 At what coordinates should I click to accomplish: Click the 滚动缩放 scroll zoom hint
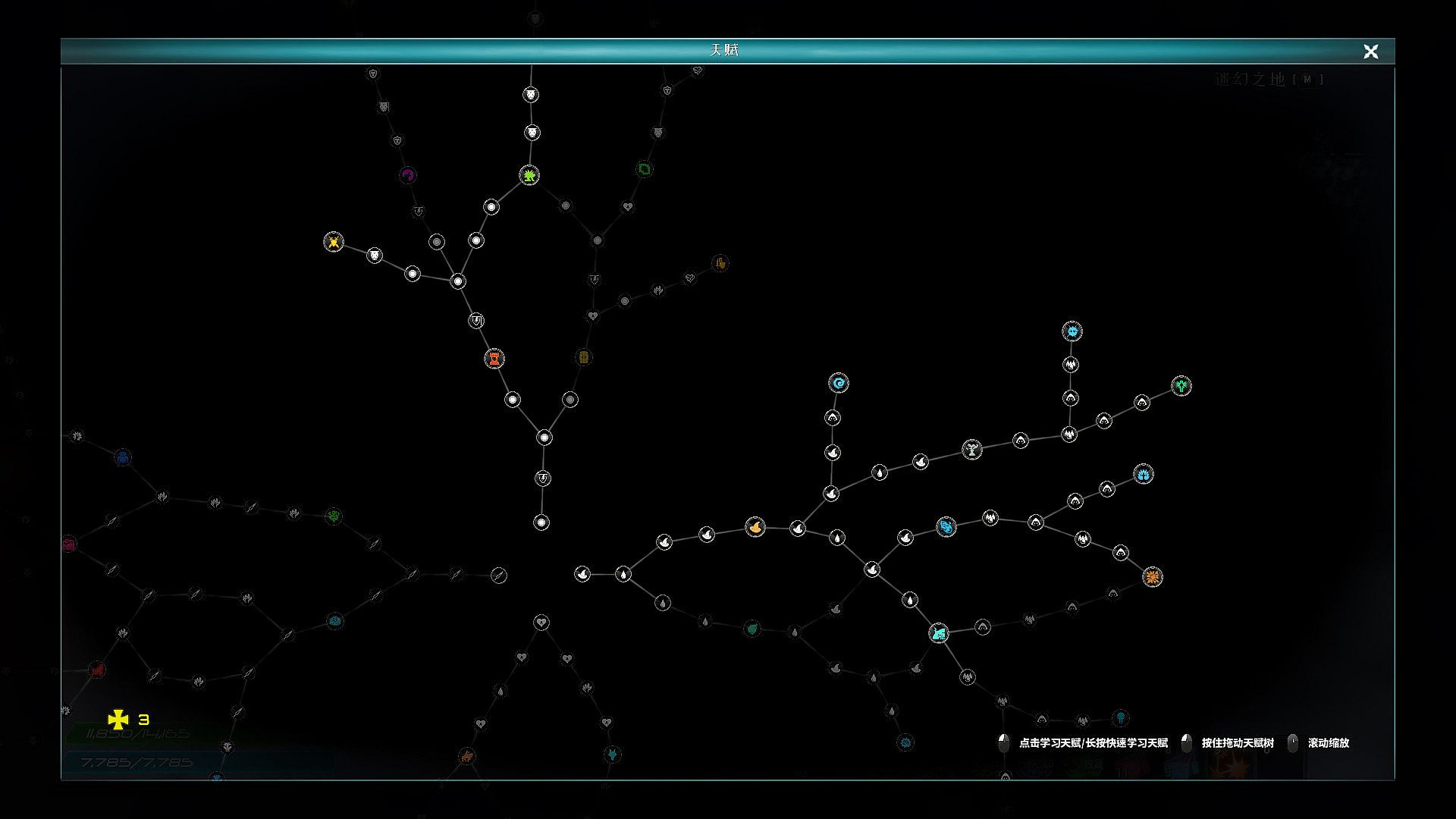click(x=1328, y=743)
